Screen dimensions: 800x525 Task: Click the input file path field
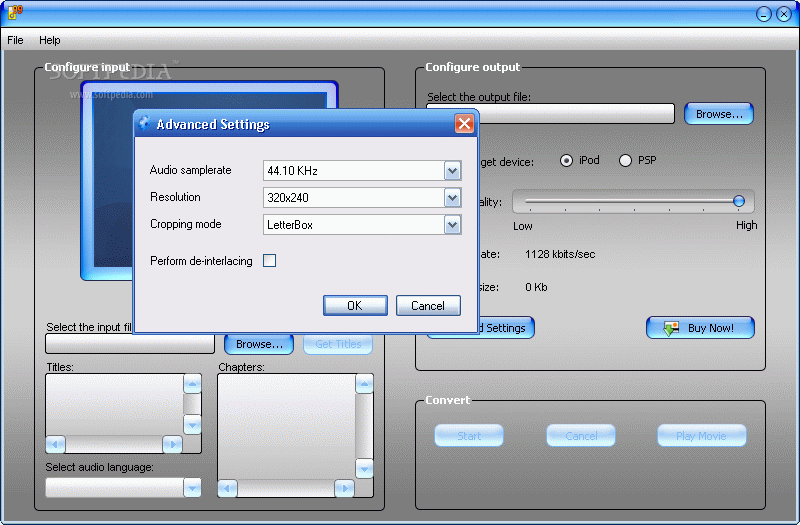point(130,343)
